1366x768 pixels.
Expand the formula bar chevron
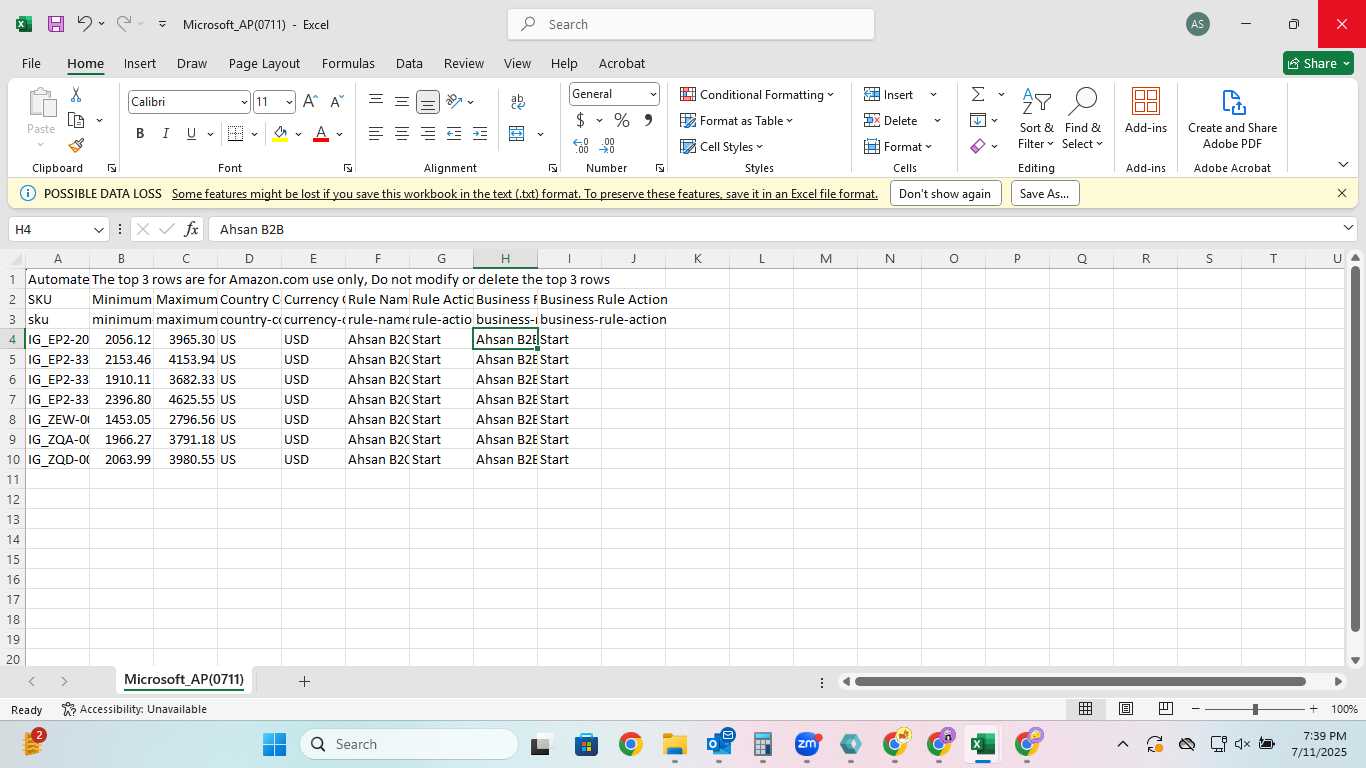pos(1348,229)
